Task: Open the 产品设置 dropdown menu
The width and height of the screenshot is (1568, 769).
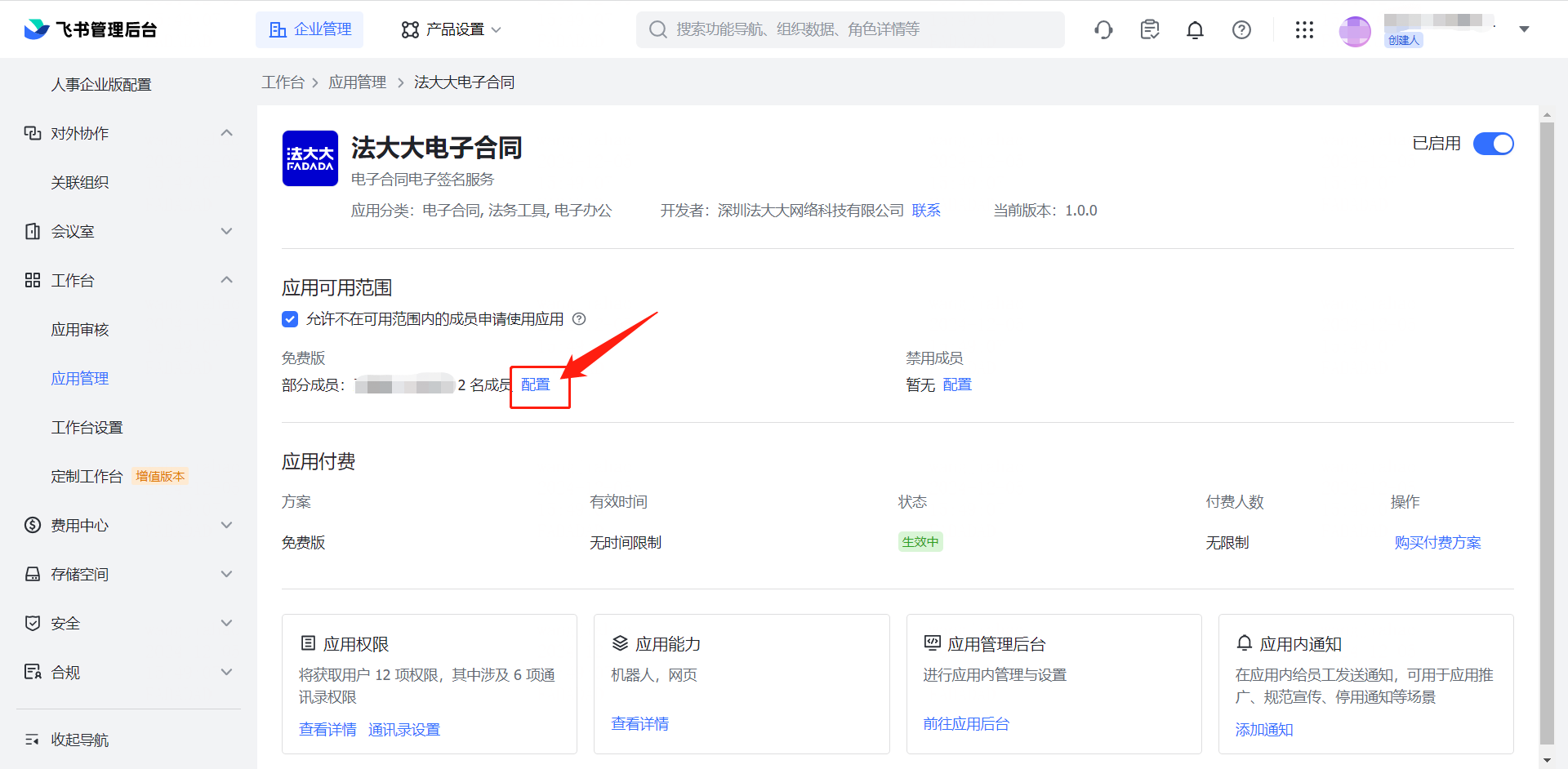Action: pos(451,30)
